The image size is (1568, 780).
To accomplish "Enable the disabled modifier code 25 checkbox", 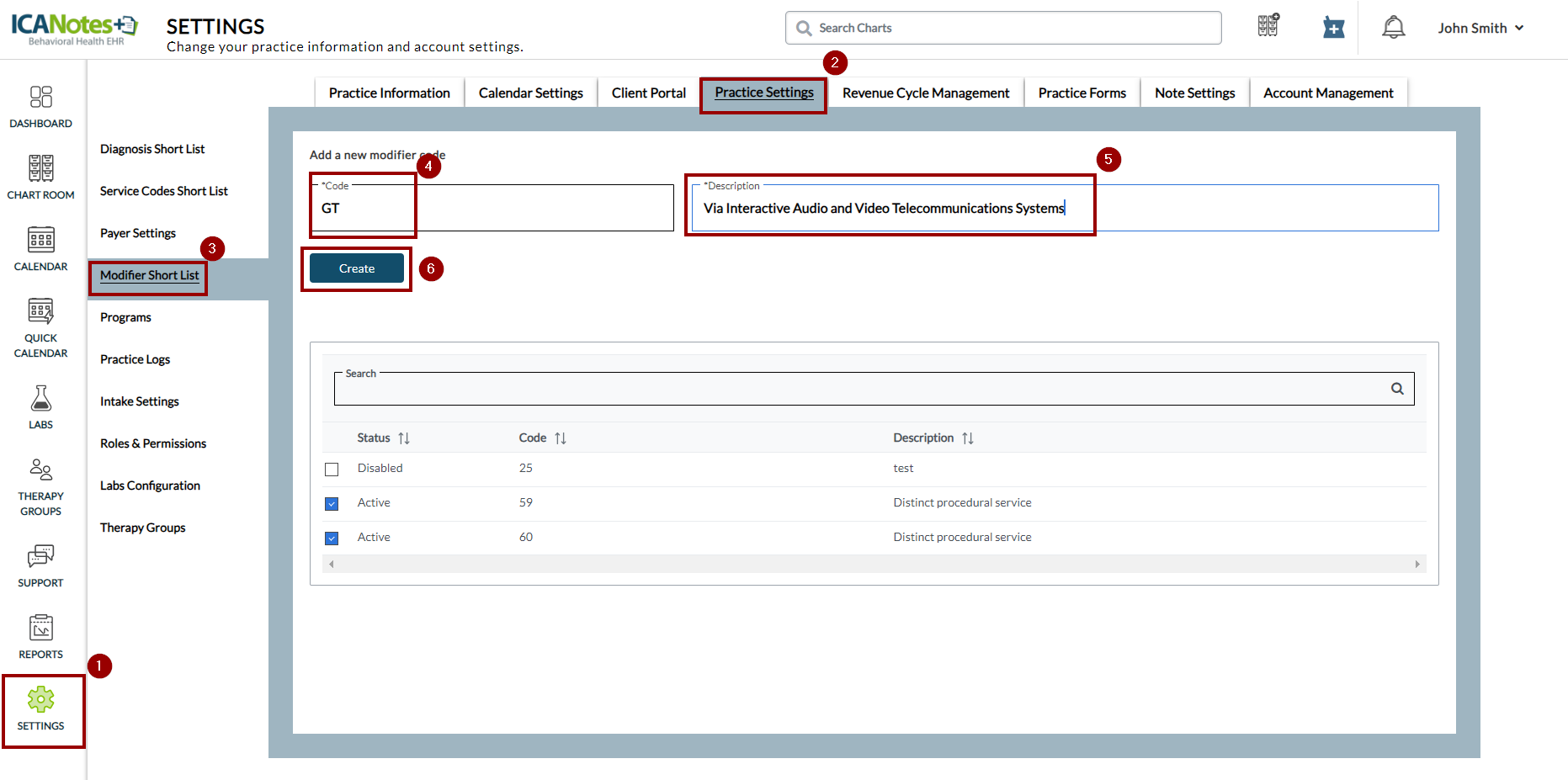I will [x=332, y=470].
